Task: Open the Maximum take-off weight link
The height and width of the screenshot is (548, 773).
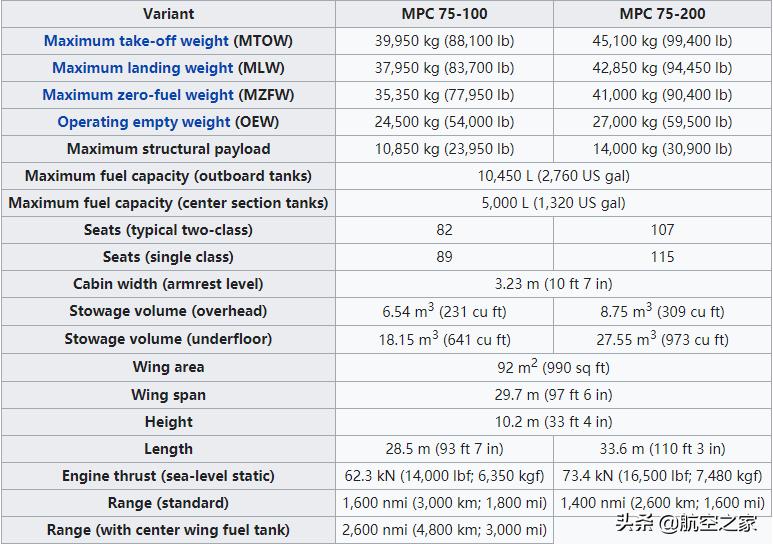Action: (x=136, y=41)
